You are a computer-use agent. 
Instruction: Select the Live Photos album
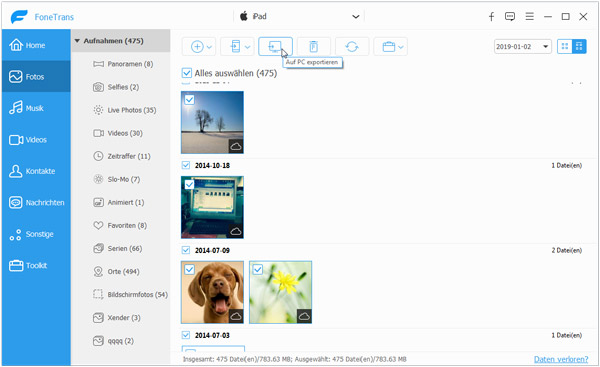[125, 110]
